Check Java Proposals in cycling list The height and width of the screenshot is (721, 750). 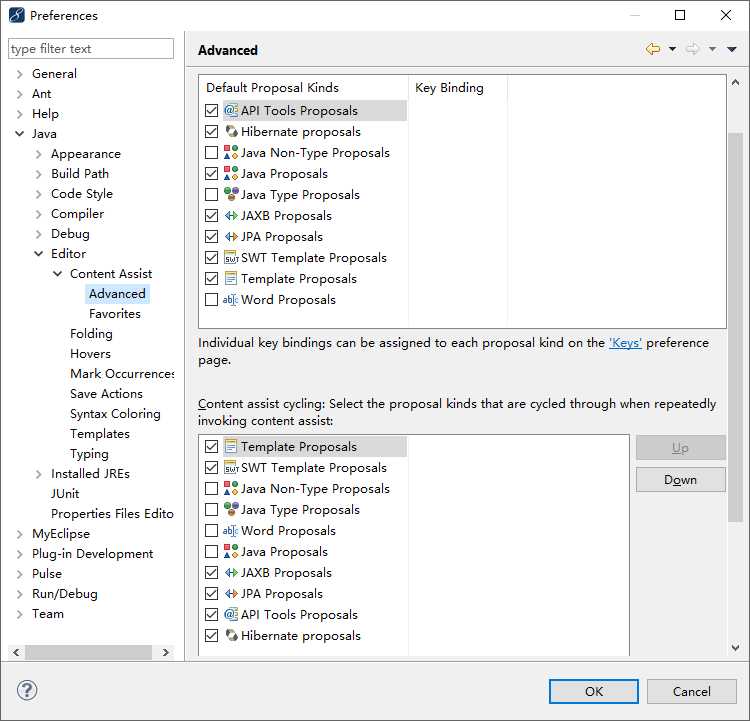coord(211,552)
